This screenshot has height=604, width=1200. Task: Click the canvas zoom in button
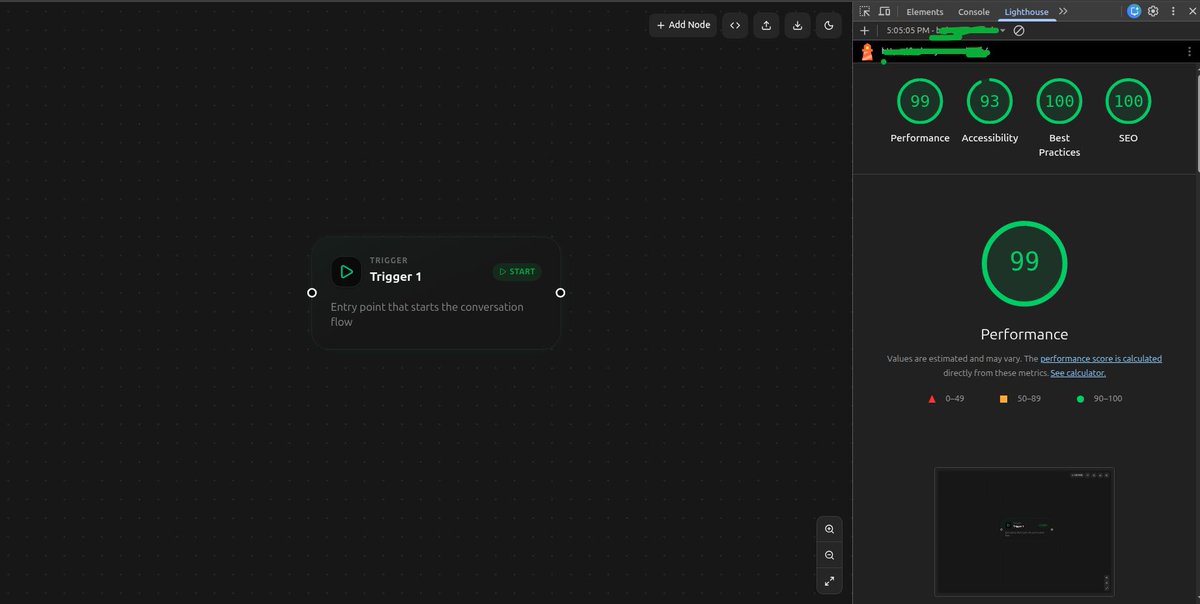829,529
